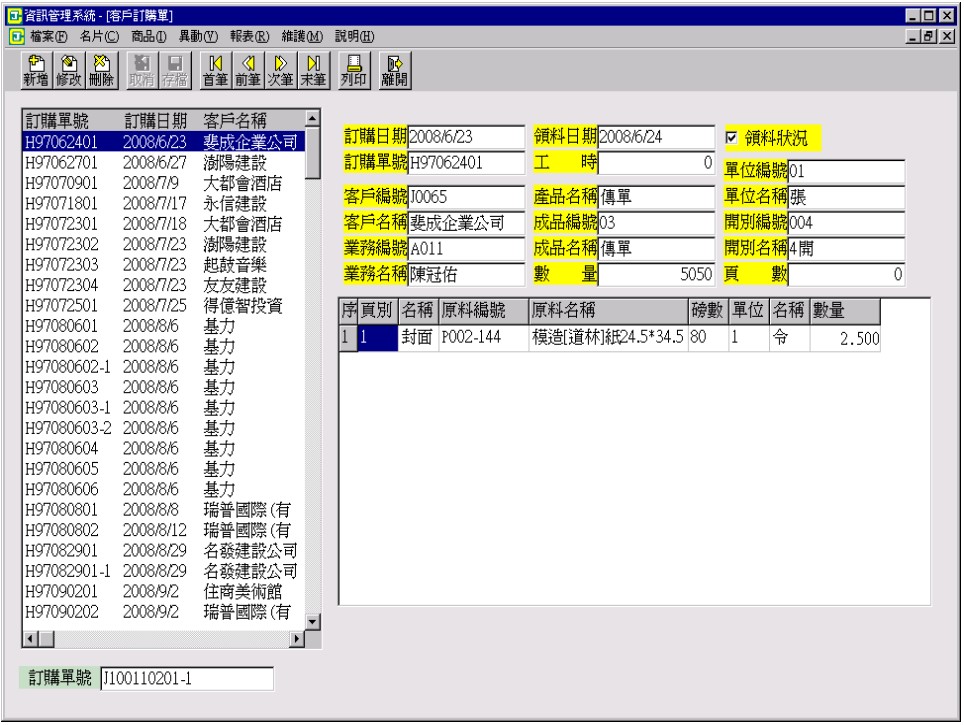The width and height of the screenshot is (964, 725).
Task: Restore the inner 客戶訂購單 document window
Action: coord(929,36)
